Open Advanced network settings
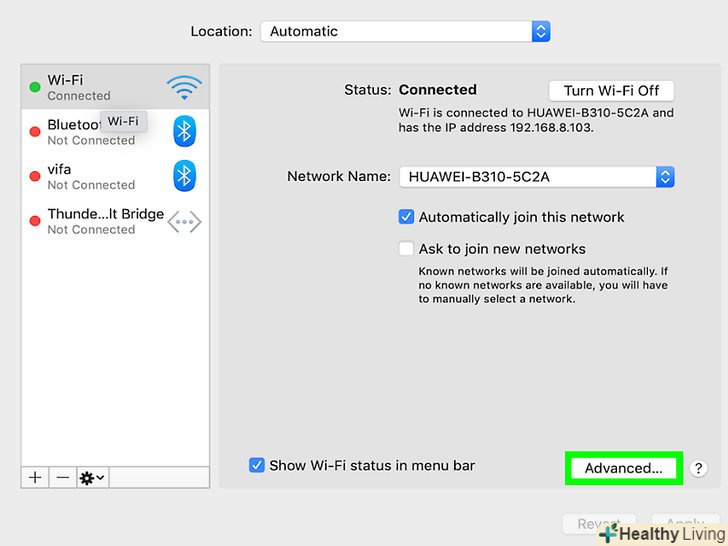 coord(624,468)
